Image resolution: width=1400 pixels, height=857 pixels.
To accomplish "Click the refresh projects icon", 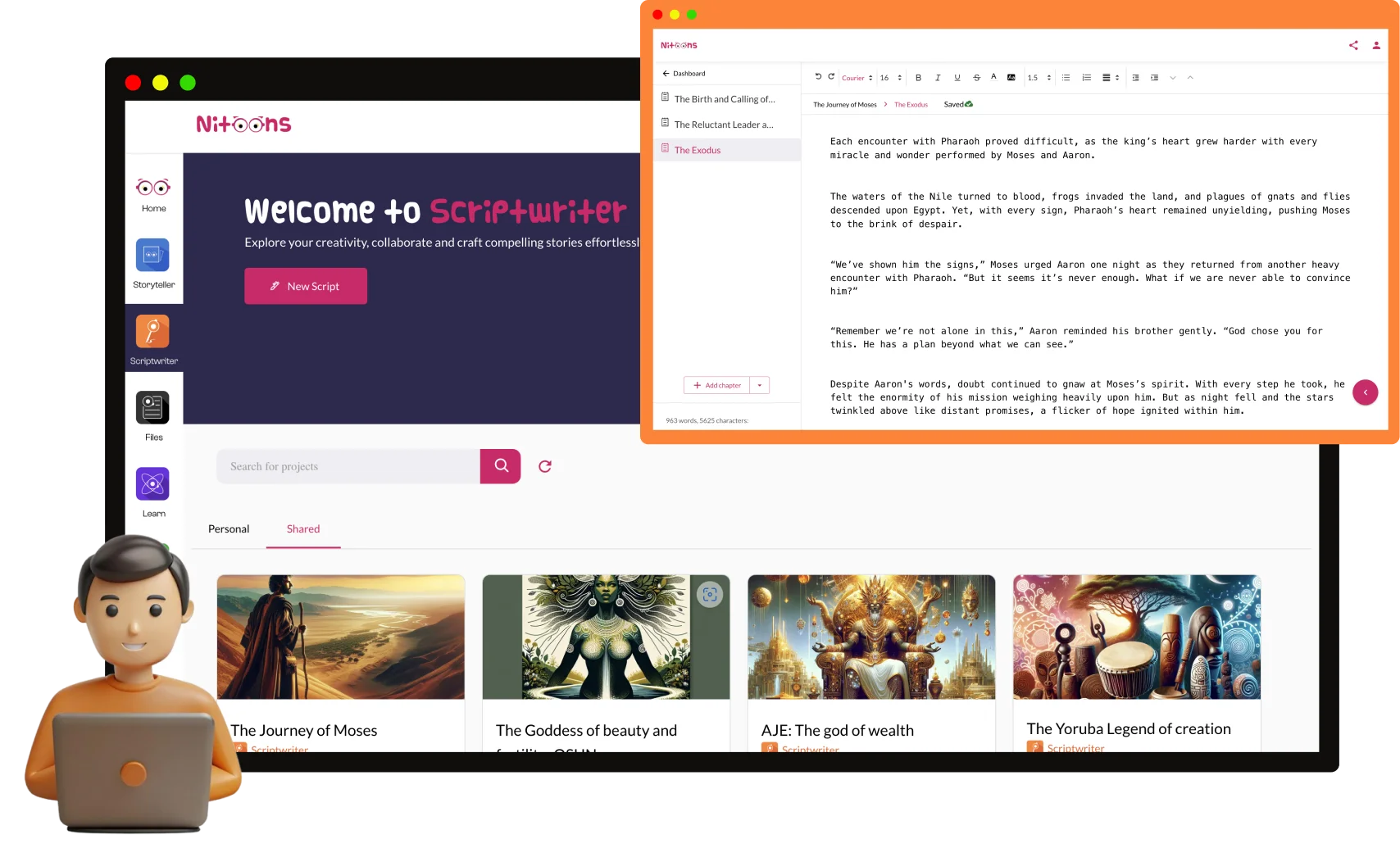I will pyautogui.click(x=545, y=466).
